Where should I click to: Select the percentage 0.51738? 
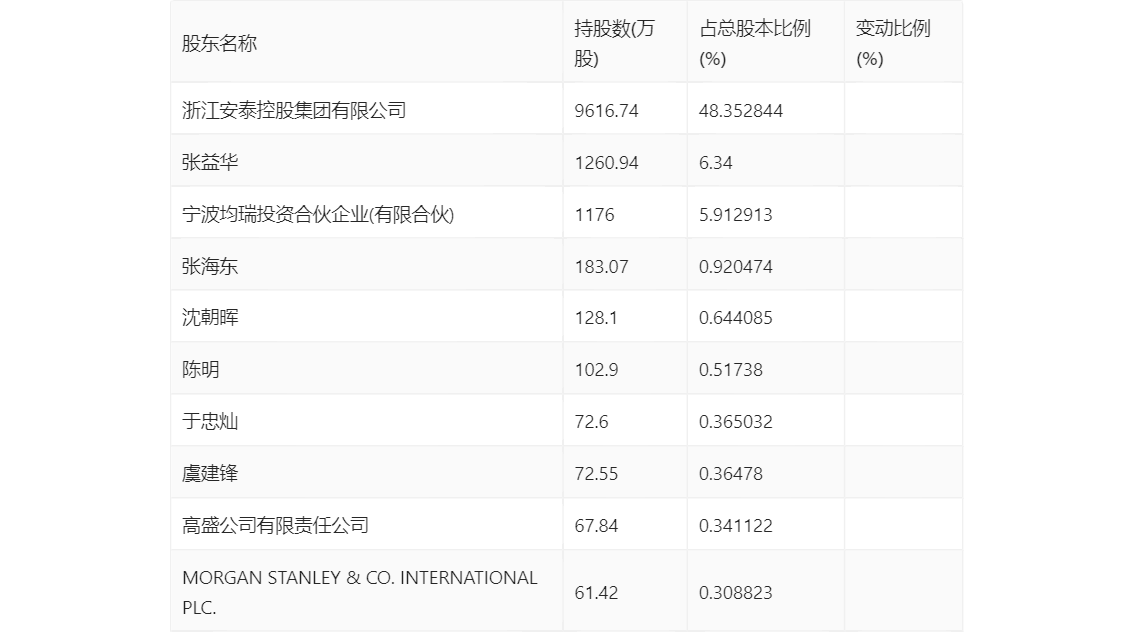tap(730, 370)
